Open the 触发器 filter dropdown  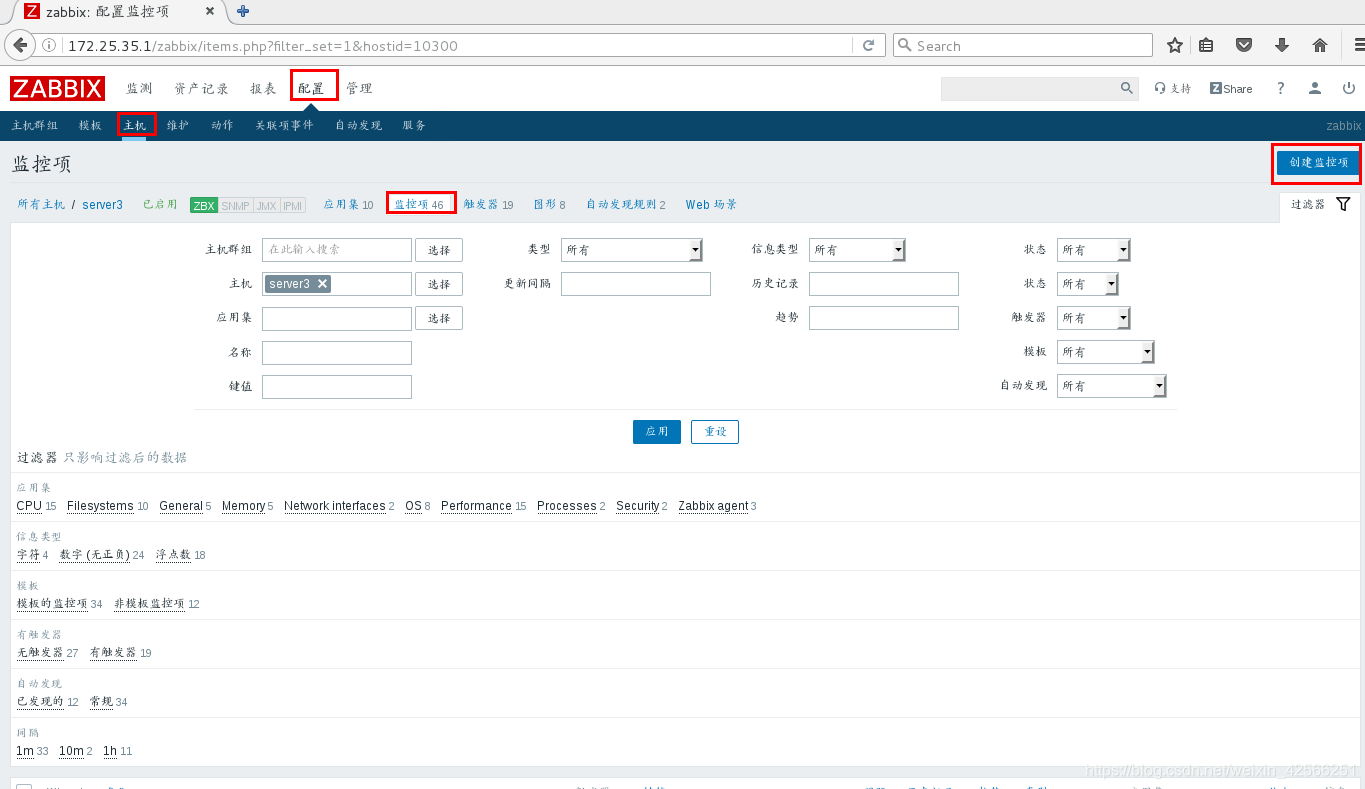(1093, 318)
